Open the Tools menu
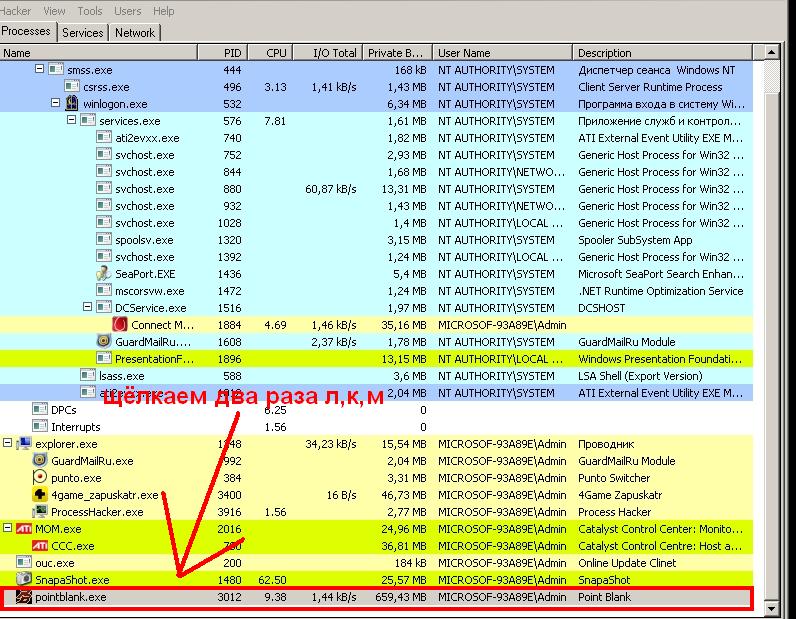The width and height of the screenshot is (796, 619). [x=90, y=11]
